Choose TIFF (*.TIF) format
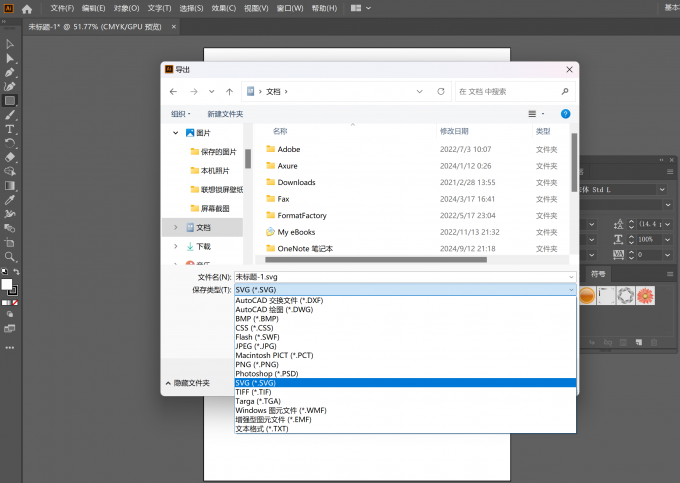This screenshot has width=680, height=483. click(405, 392)
